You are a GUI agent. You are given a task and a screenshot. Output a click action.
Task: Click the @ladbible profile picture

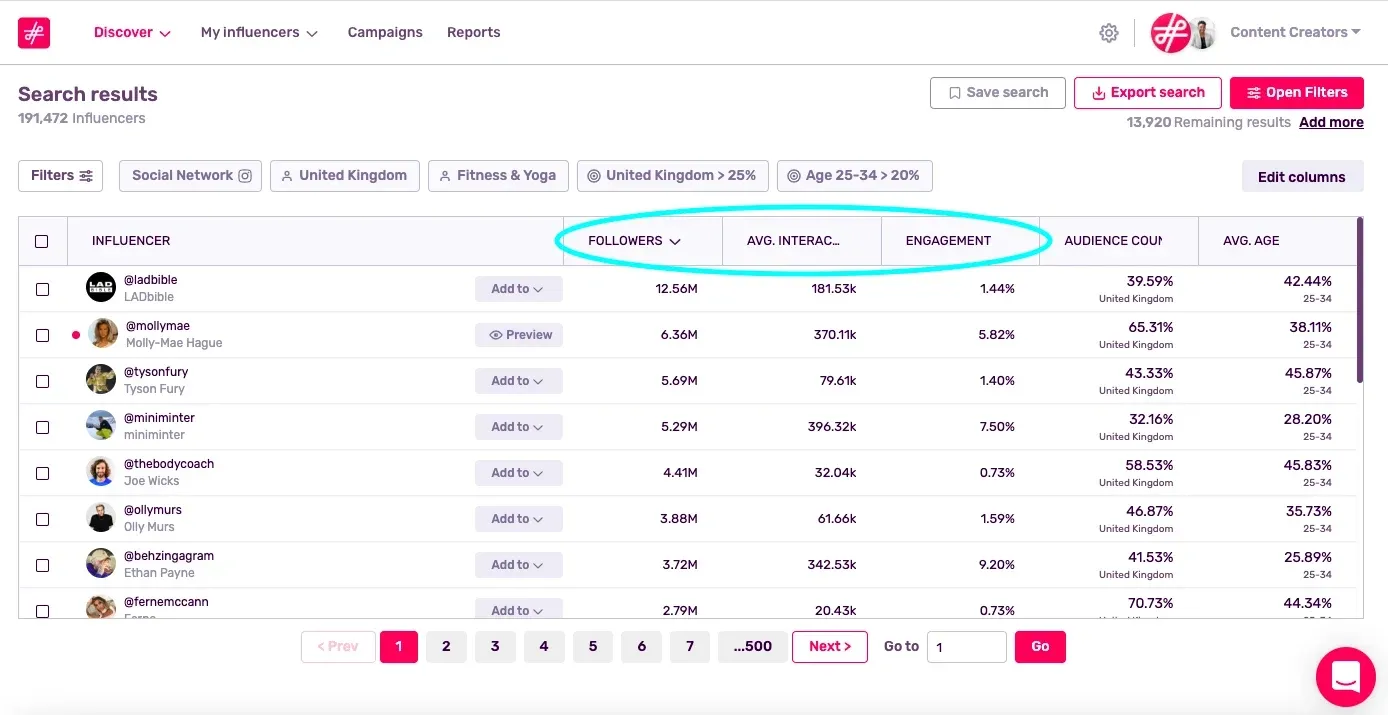101,288
